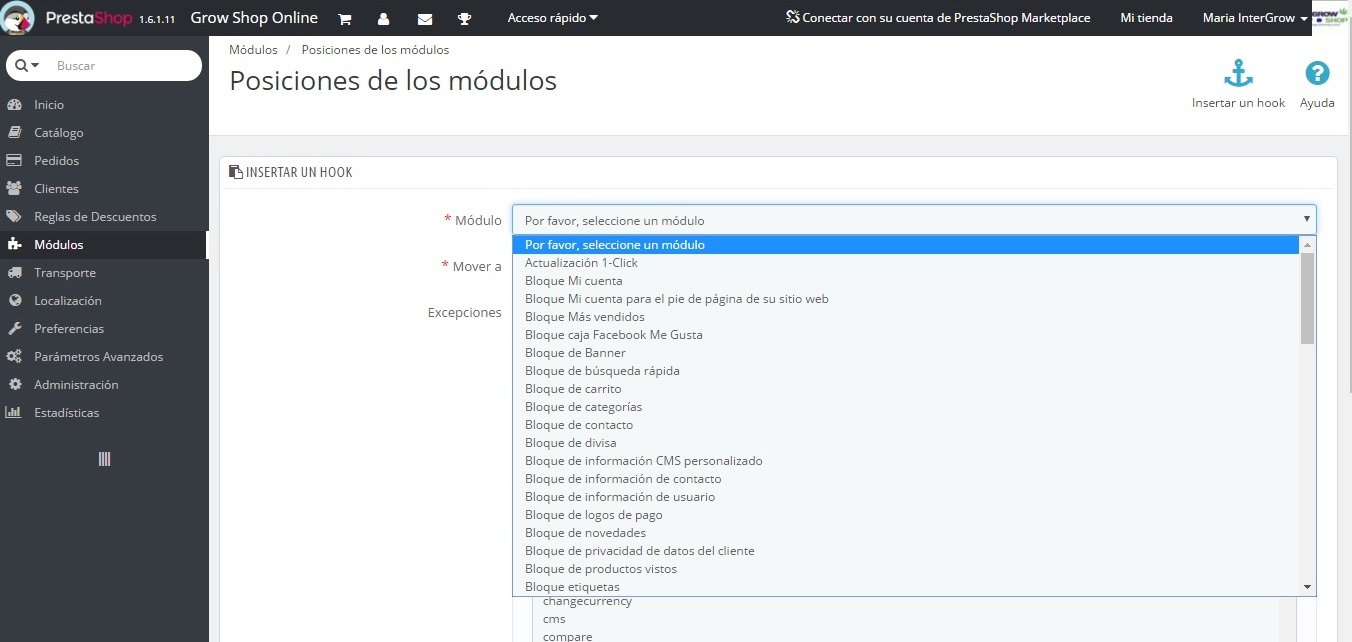Click Conectar con su cuenta de PrestaShop Marketplace

coord(938,18)
